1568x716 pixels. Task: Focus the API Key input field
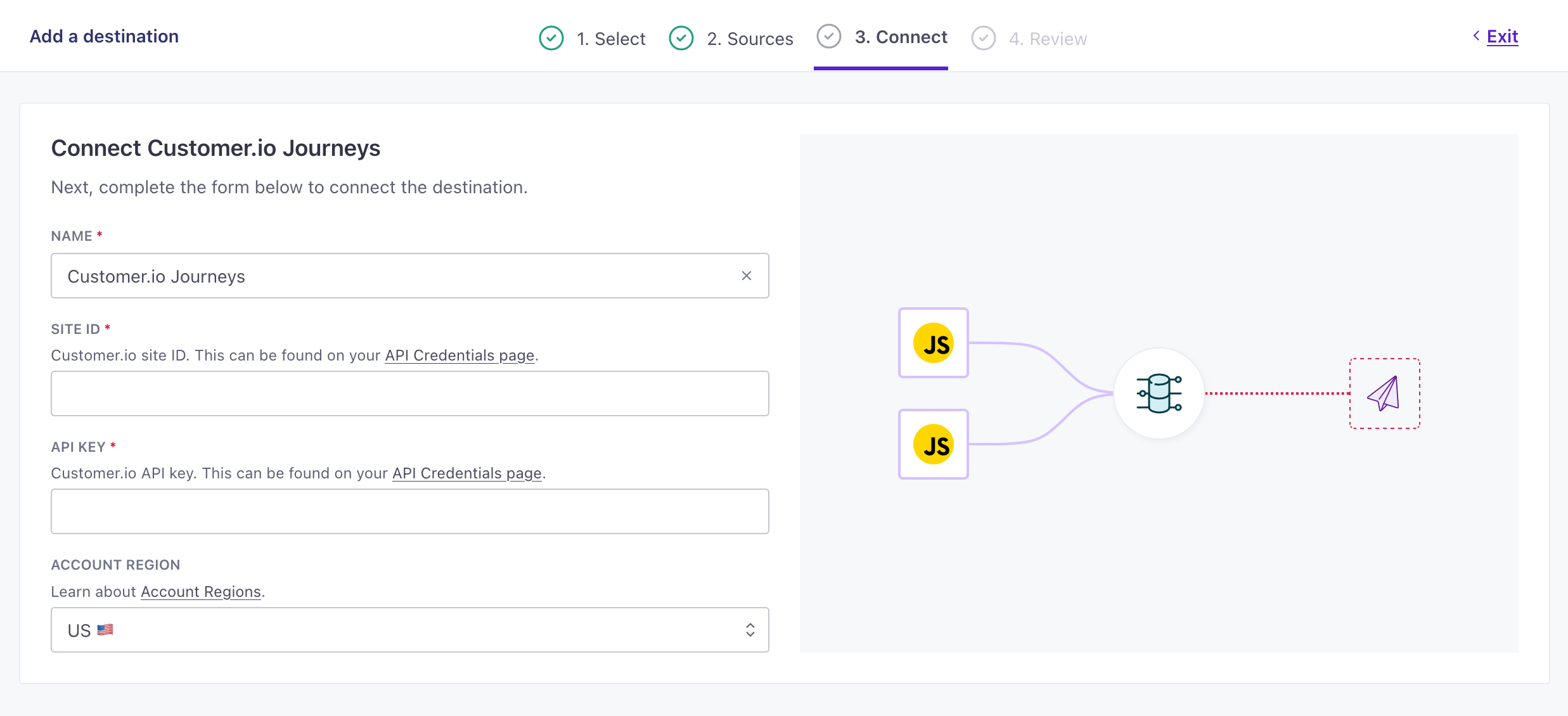pyautogui.click(x=409, y=511)
